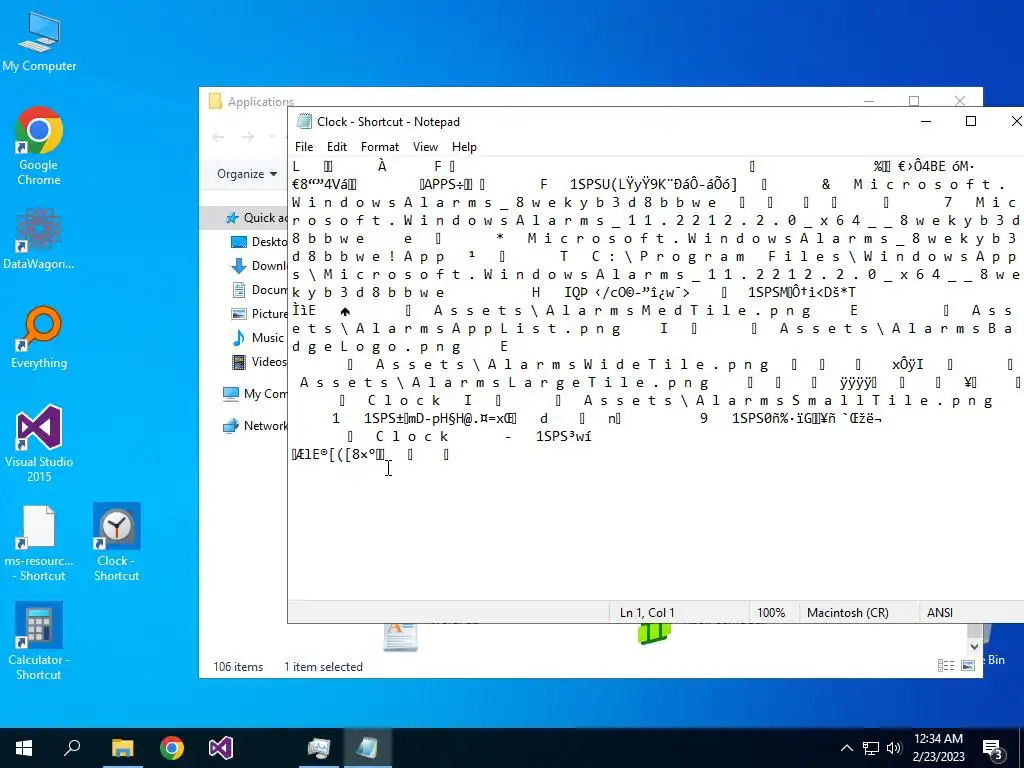Click the 100% zoom status entry
Image resolution: width=1024 pixels, height=768 pixels.
771,613
